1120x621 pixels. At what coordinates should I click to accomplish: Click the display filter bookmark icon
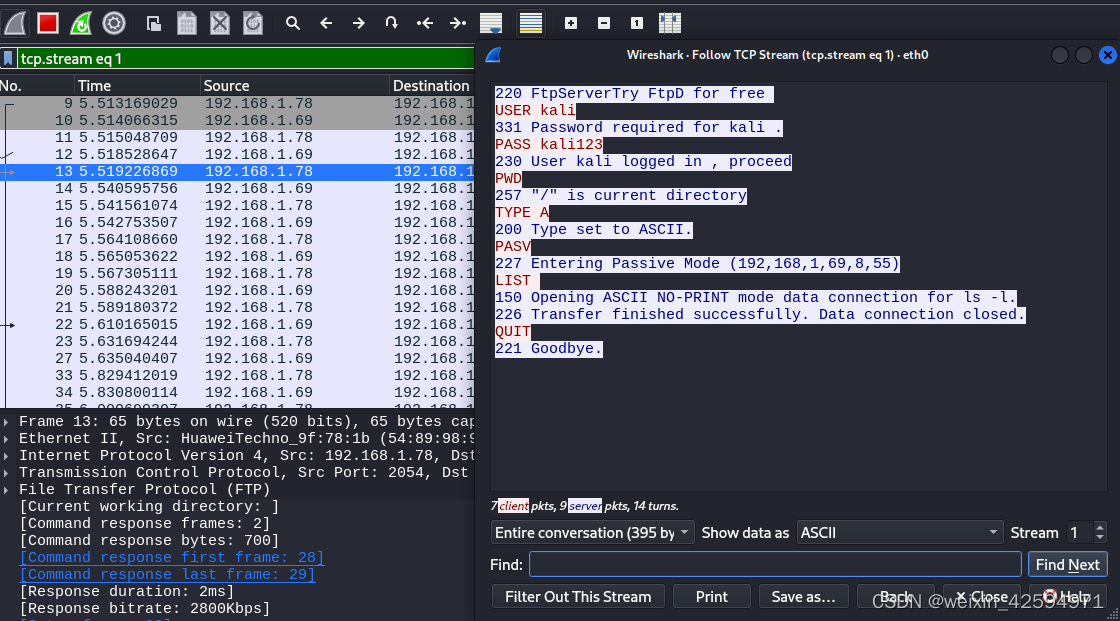point(8,59)
